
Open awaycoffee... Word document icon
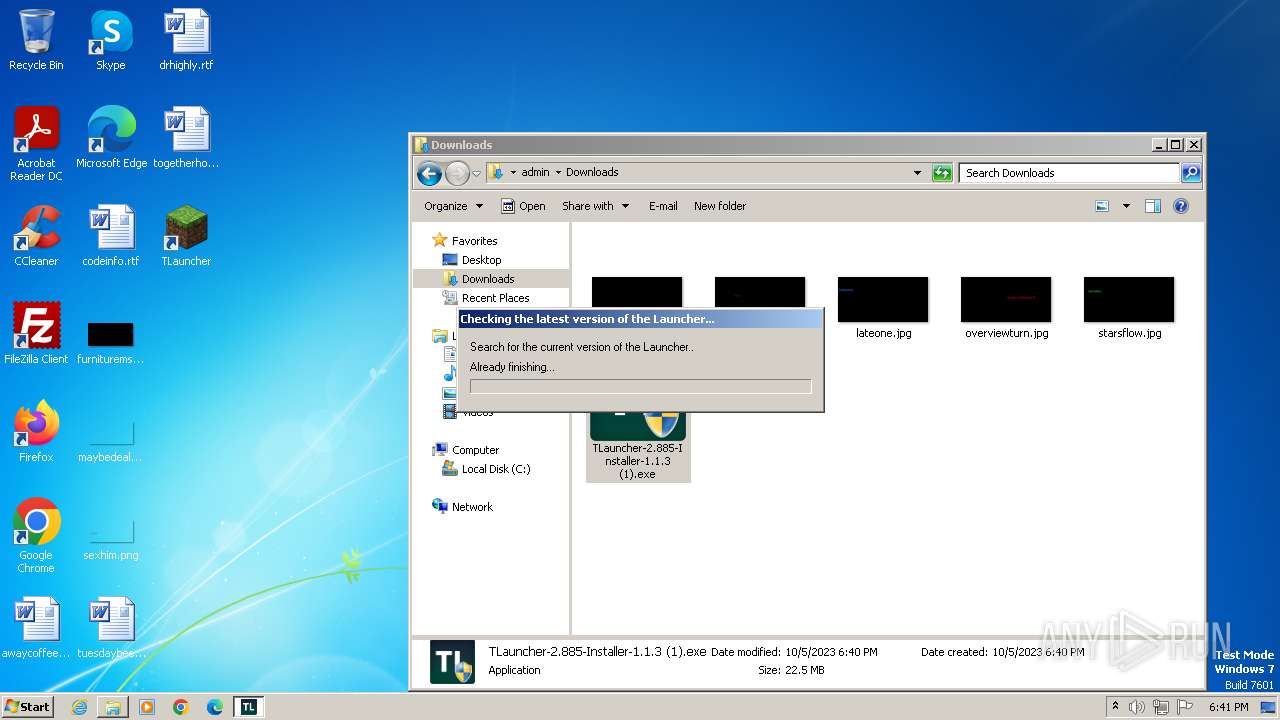pyautogui.click(x=36, y=628)
